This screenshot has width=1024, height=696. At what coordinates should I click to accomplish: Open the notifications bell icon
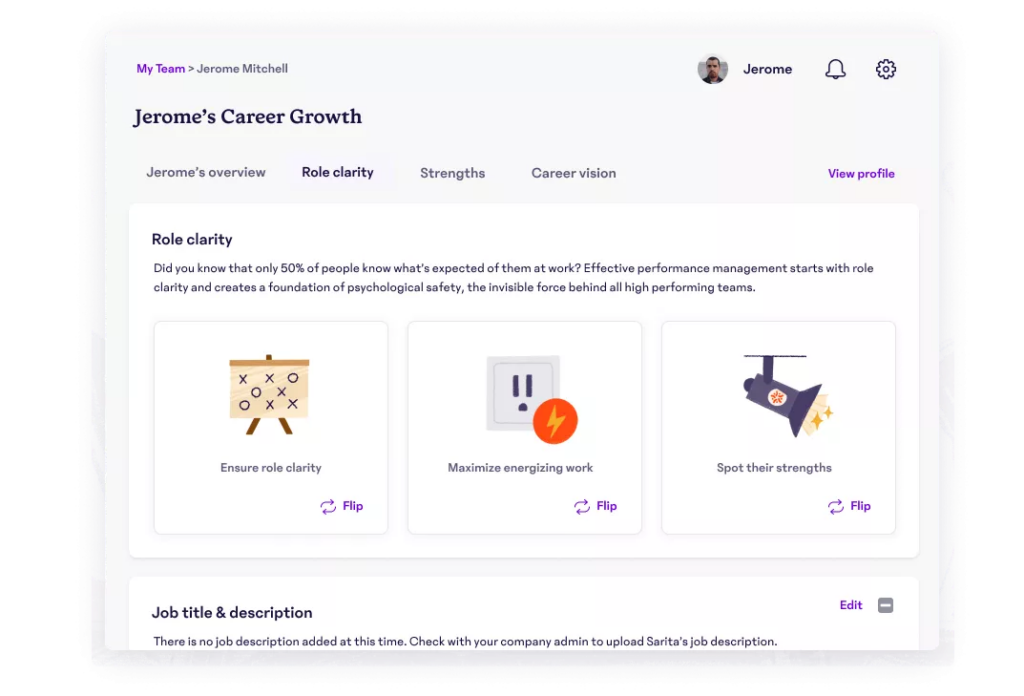tap(835, 69)
